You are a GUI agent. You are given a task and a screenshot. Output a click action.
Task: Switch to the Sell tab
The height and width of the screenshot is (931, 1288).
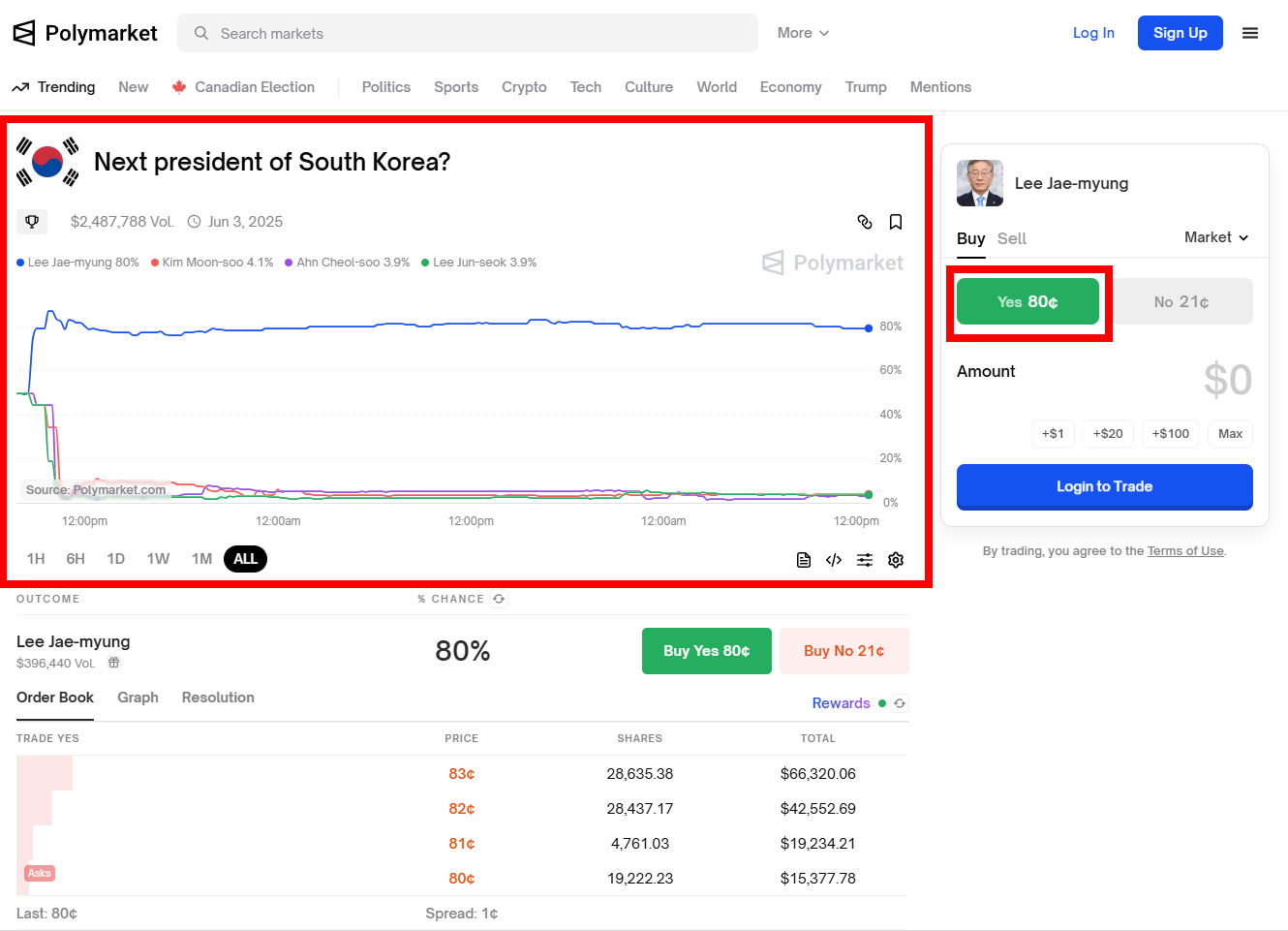coord(1012,238)
